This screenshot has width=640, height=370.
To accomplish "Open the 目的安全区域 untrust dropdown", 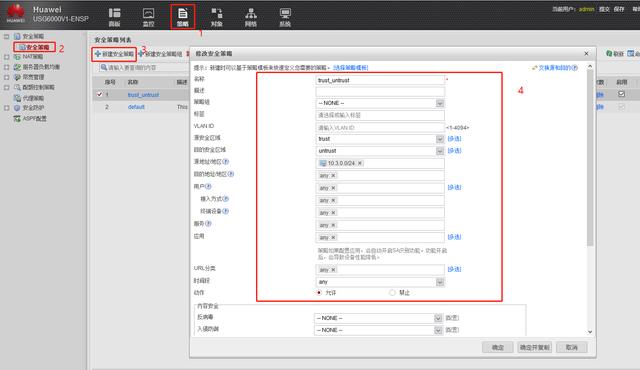I will tap(380, 151).
